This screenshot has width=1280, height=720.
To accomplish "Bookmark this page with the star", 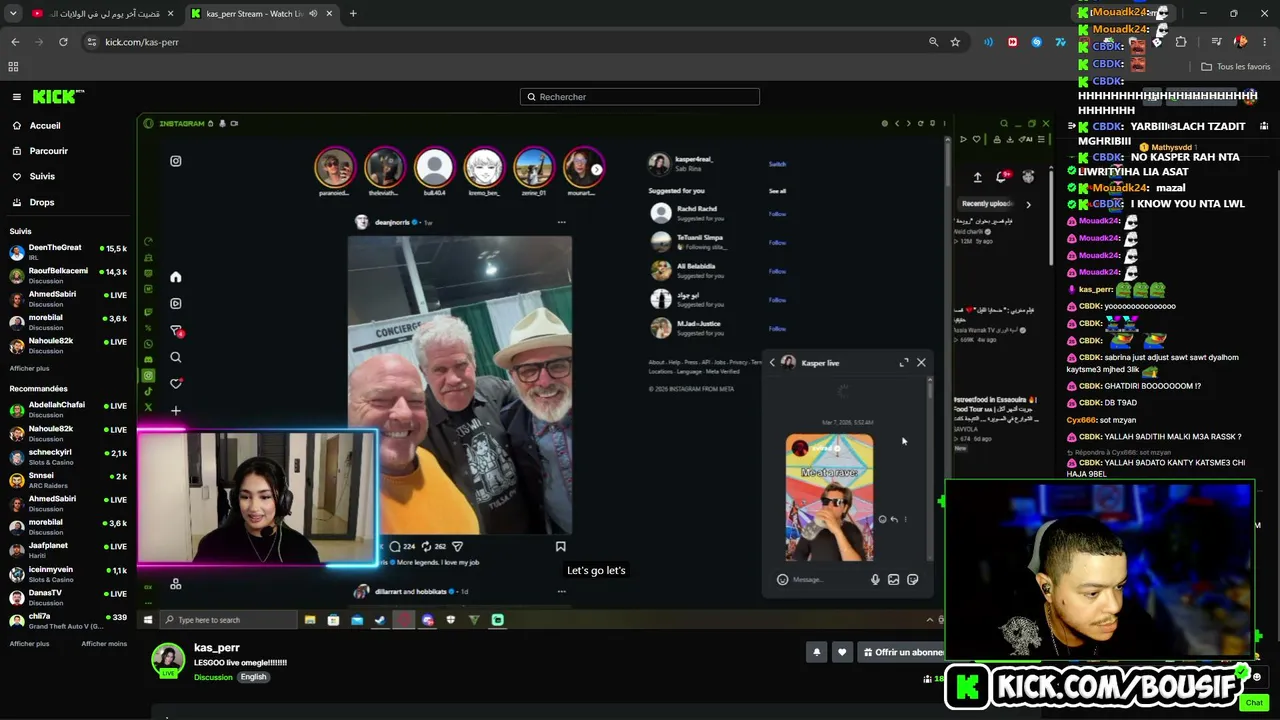I will pos(955,42).
